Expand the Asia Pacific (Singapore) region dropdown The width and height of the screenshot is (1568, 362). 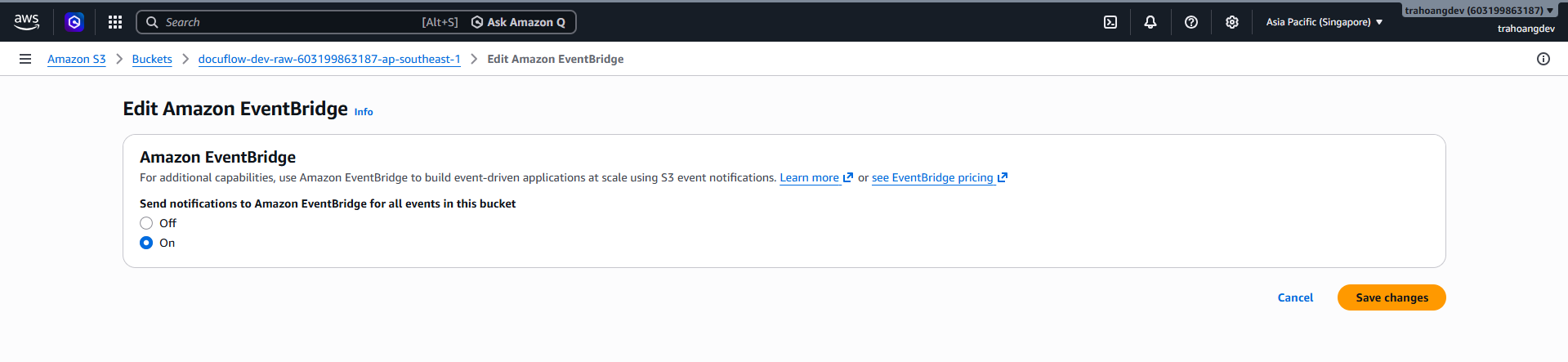pos(1325,22)
